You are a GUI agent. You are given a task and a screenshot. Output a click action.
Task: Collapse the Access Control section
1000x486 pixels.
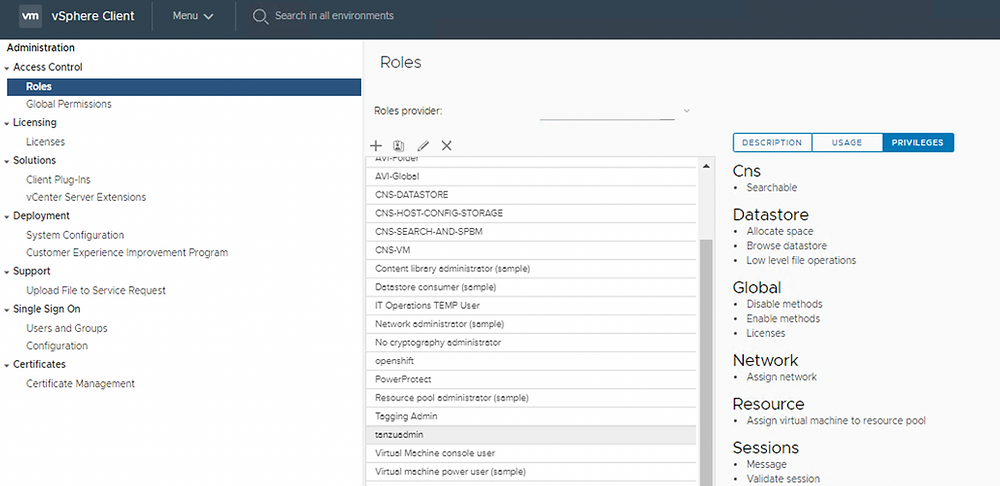pyautogui.click(x=6, y=68)
